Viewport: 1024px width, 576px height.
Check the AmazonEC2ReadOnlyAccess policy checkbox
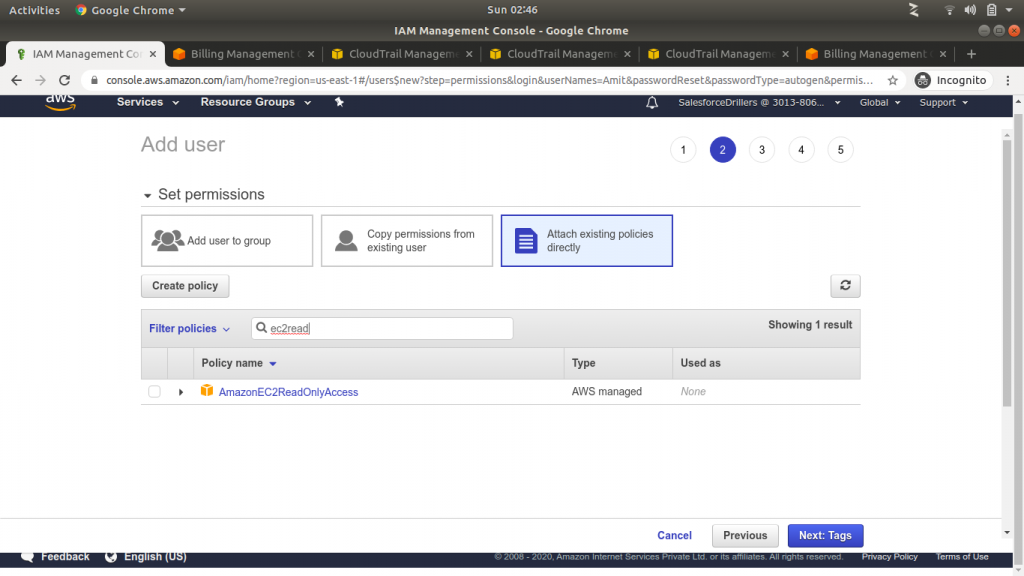[154, 391]
